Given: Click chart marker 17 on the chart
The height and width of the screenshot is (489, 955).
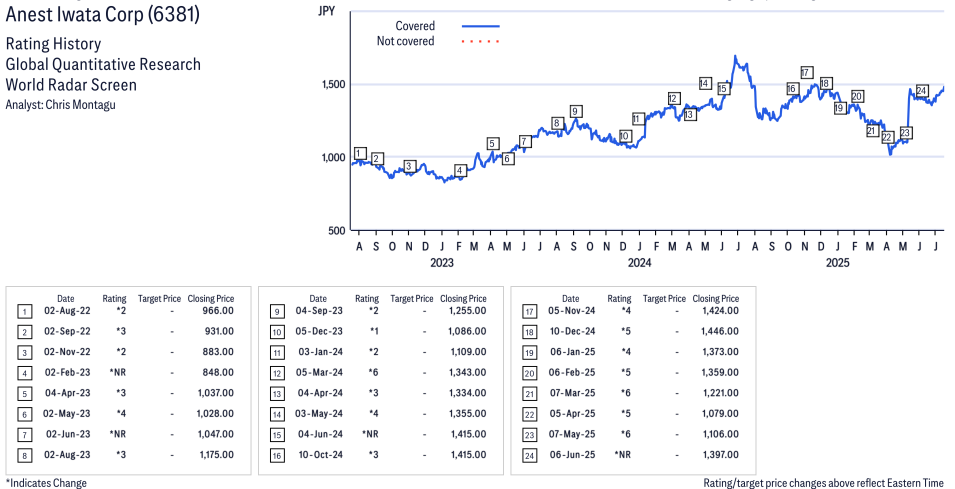Looking at the screenshot, I should click(x=807, y=72).
